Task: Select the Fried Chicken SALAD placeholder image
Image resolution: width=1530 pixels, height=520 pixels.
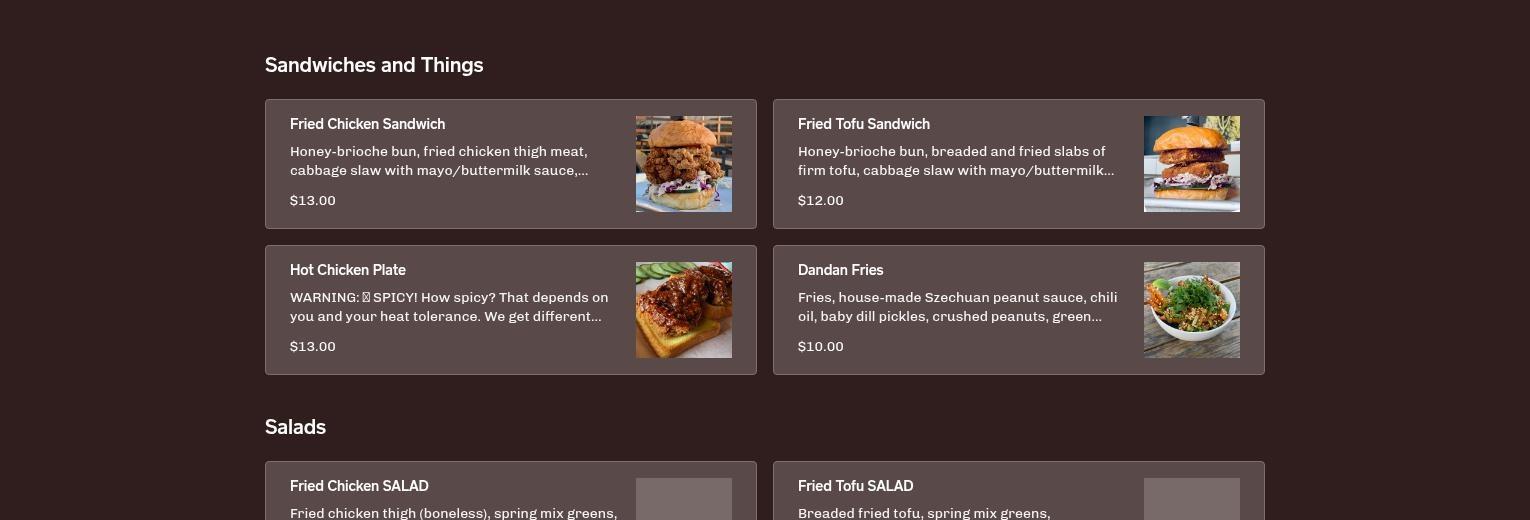Action: [x=684, y=499]
